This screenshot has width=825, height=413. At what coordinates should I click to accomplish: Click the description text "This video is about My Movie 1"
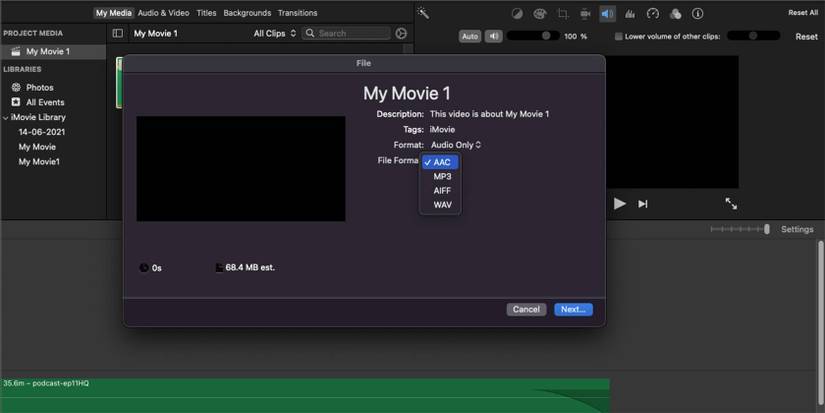pos(489,114)
